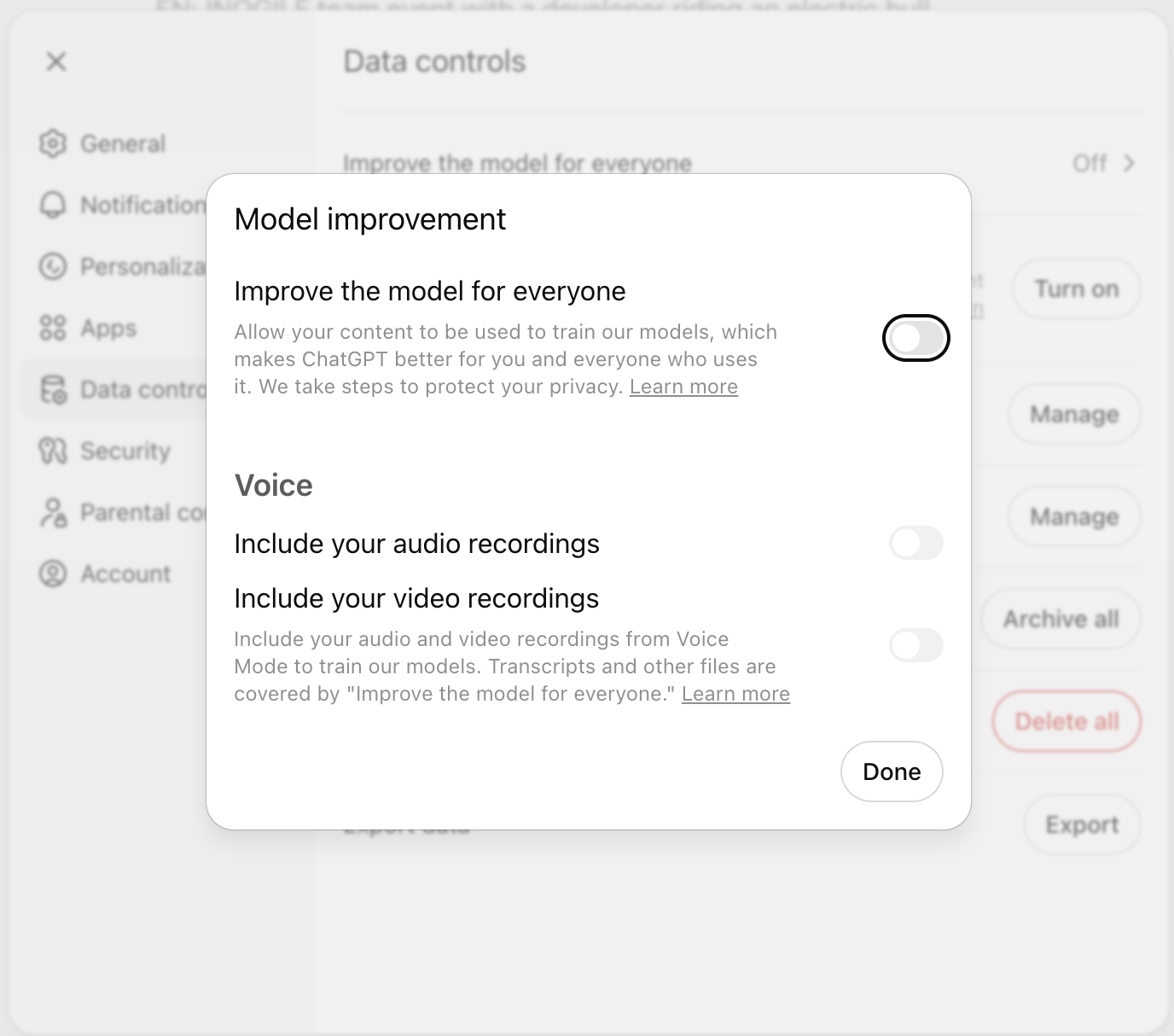Click the Personalization clock icon

click(53, 266)
